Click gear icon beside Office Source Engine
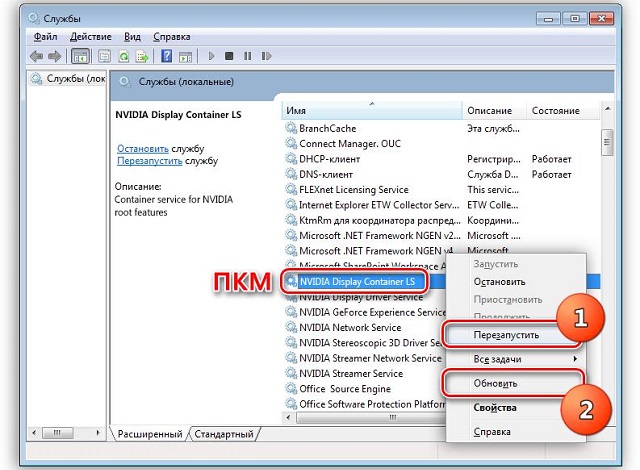This screenshot has height=470, width=640. point(291,388)
